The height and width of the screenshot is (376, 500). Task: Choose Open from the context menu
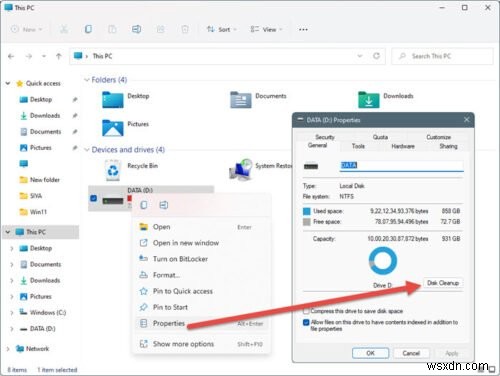(201, 227)
